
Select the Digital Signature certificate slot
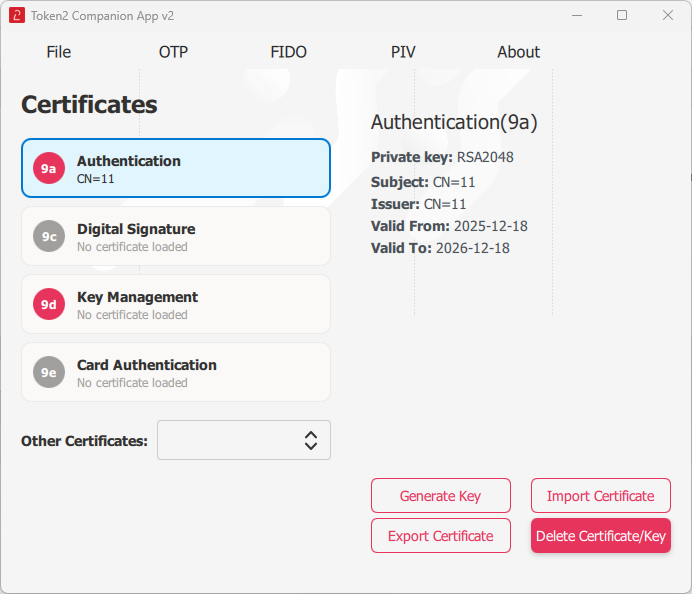point(176,236)
